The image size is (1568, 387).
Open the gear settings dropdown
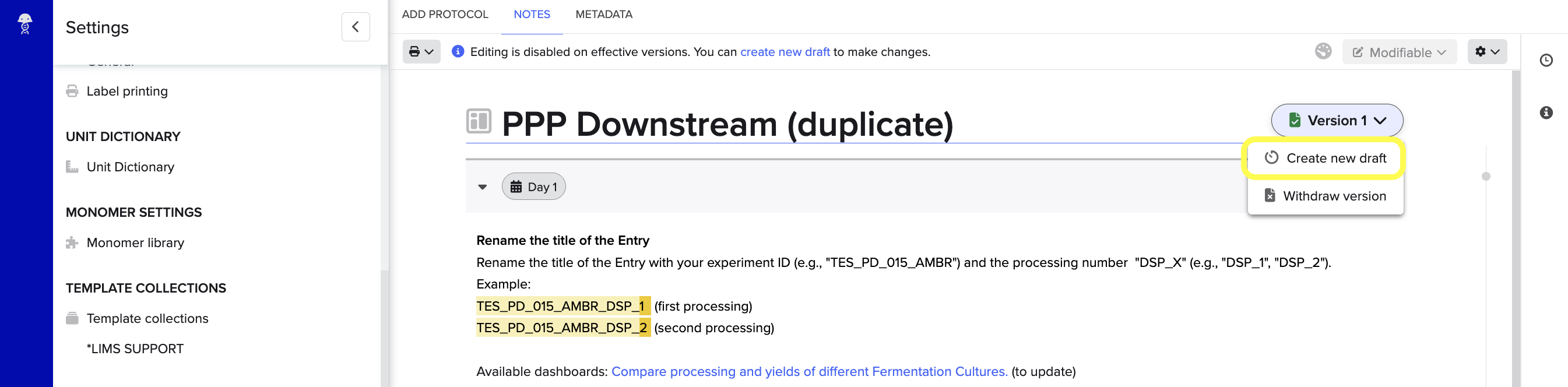(x=1486, y=52)
